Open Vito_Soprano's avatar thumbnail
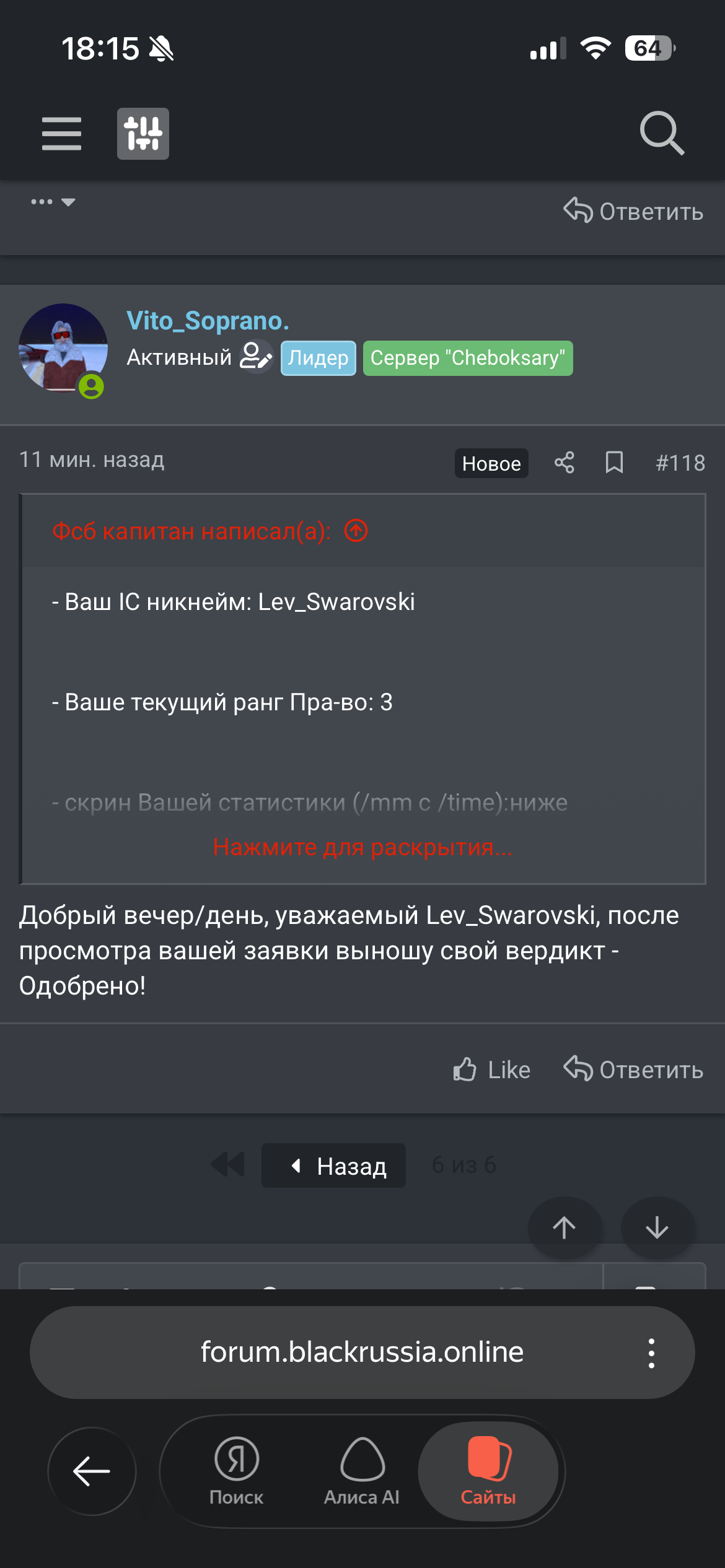 [x=63, y=348]
